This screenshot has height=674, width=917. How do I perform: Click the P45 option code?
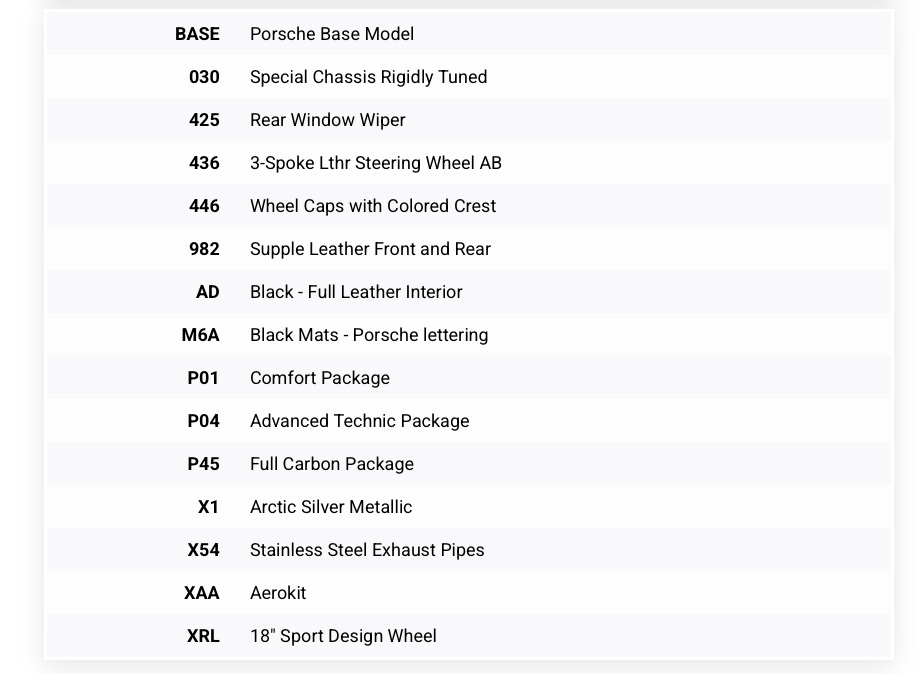203,464
